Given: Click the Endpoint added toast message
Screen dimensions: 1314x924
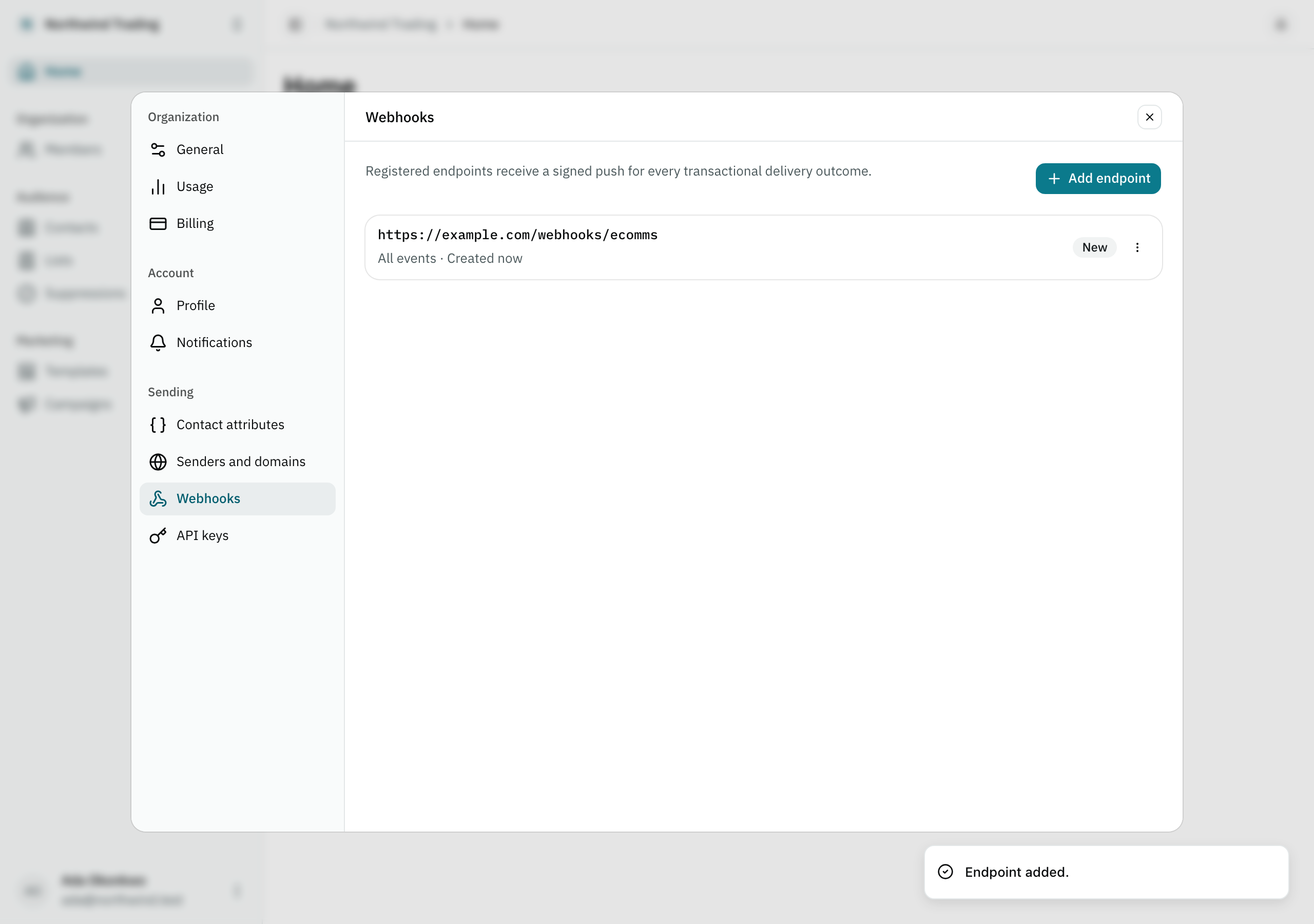Looking at the screenshot, I should [x=1106, y=872].
